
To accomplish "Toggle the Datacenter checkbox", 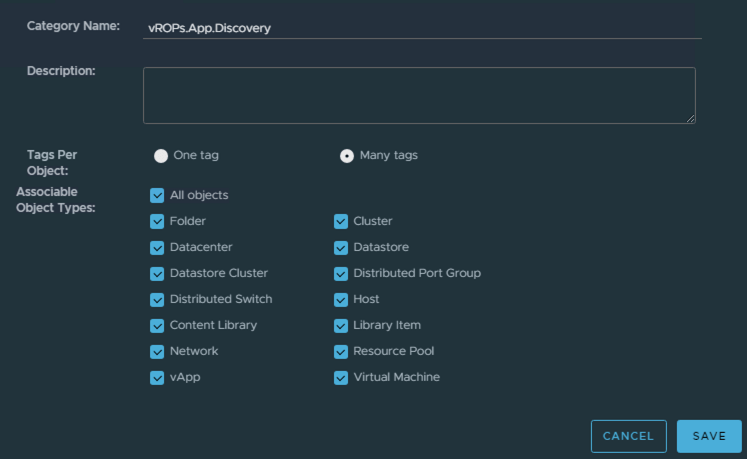I will [157, 247].
